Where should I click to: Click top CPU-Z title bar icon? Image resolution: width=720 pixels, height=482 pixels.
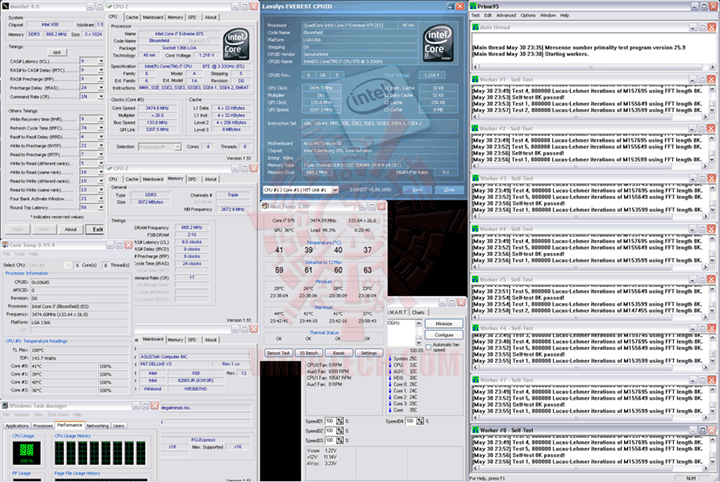pos(109,6)
